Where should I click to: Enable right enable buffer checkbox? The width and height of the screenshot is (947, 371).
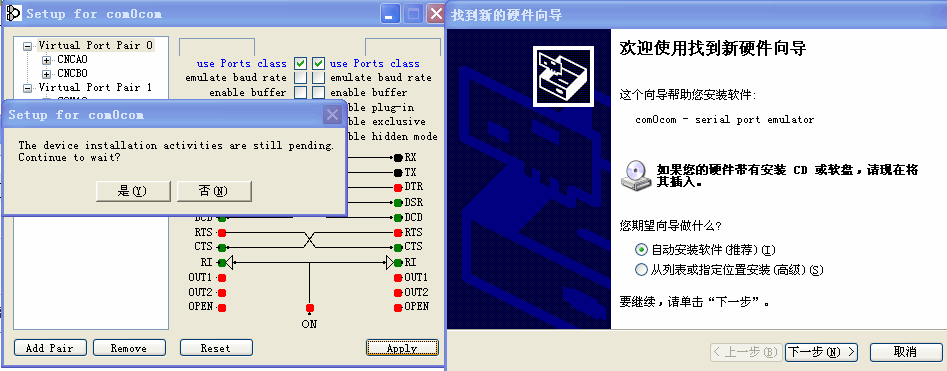pos(319,92)
